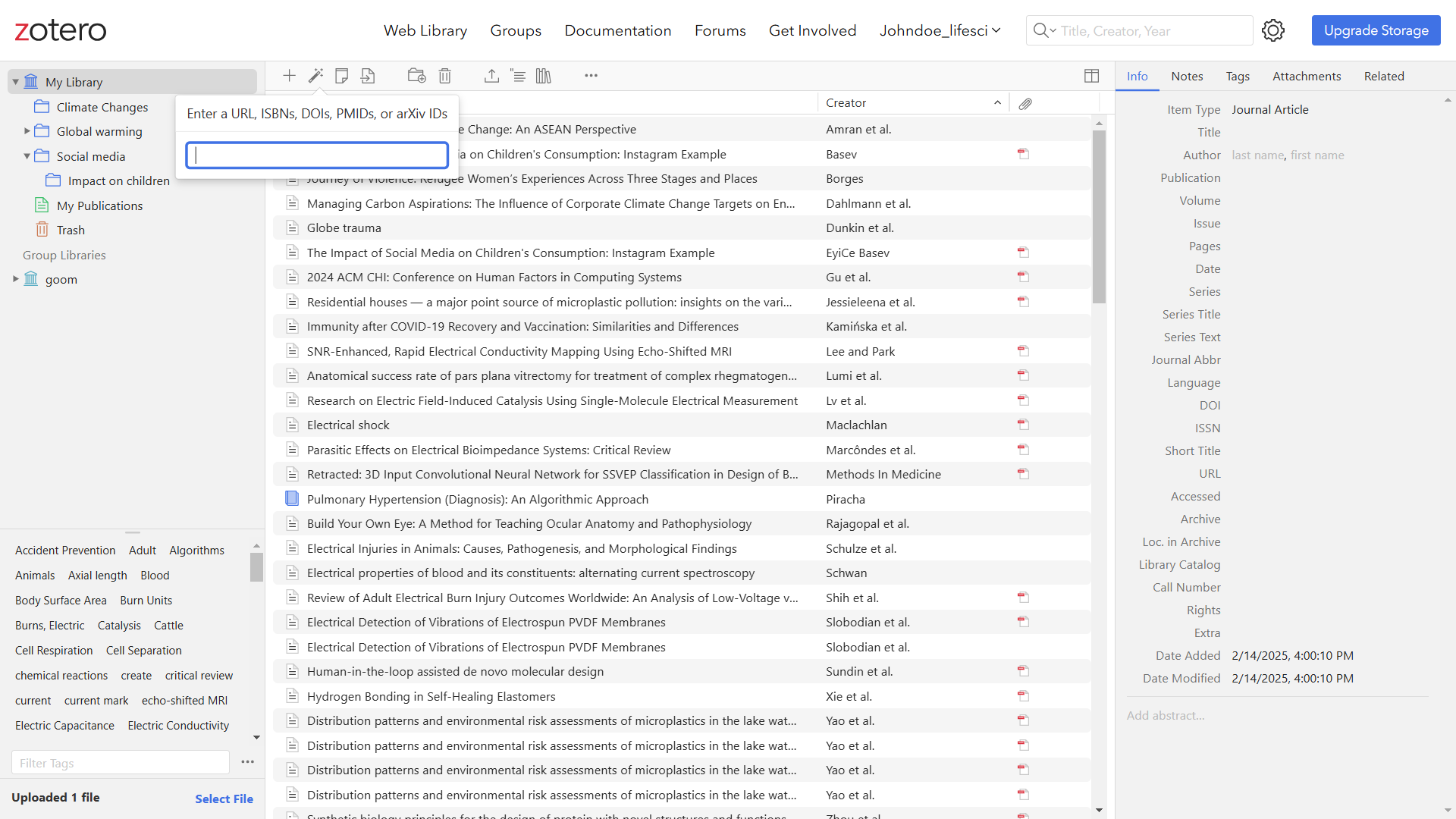Collapse the My Library tree
This screenshot has height=819, width=1456.
point(15,81)
